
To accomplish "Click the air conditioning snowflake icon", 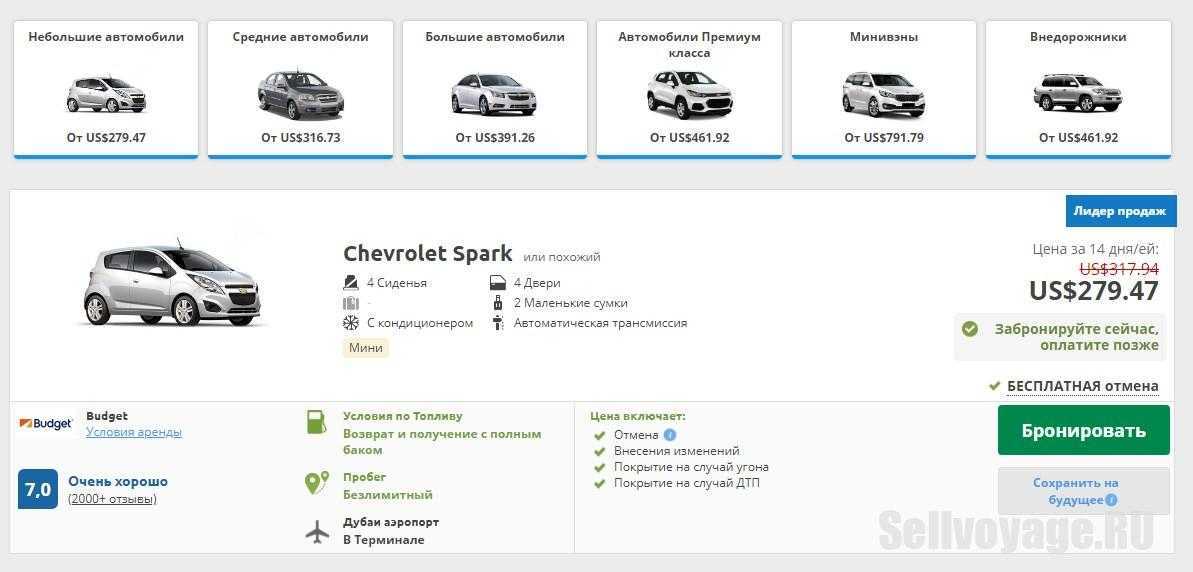I will tap(351, 323).
